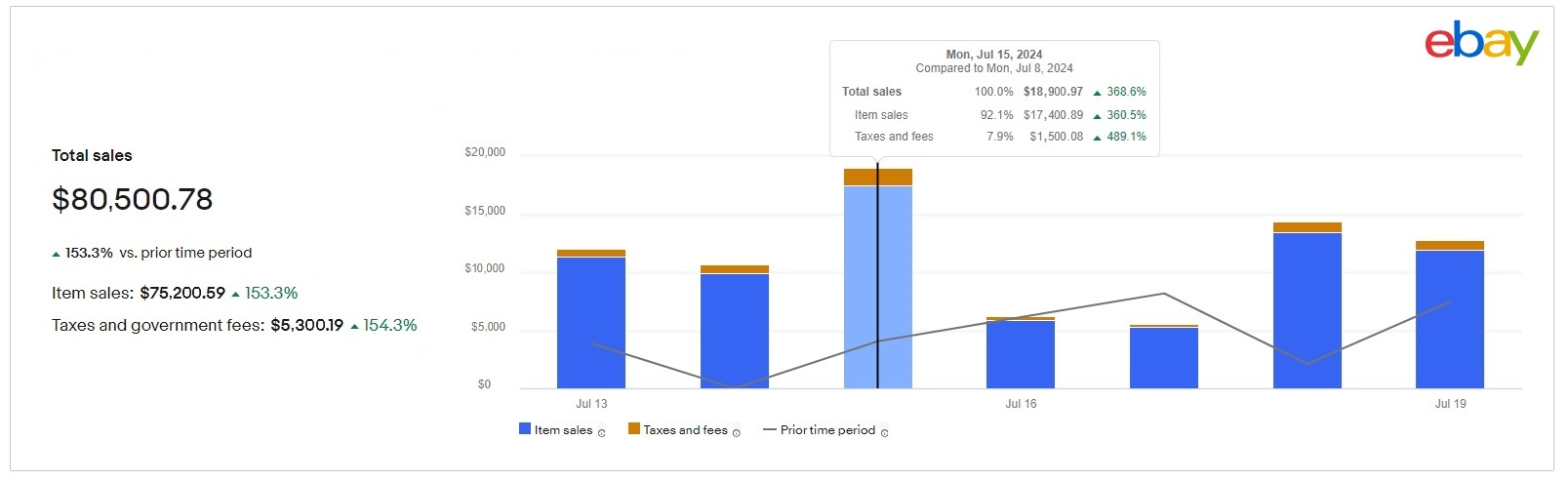Open info icon next to Taxes and fees legend
Screen dimensions: 1568x481
[737, 433]
